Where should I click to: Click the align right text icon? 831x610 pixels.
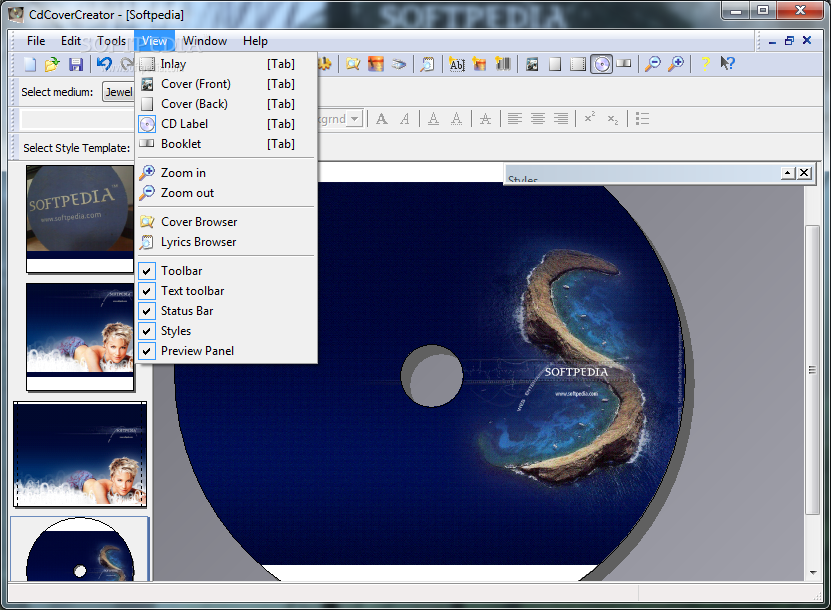[x=561, y=119]
